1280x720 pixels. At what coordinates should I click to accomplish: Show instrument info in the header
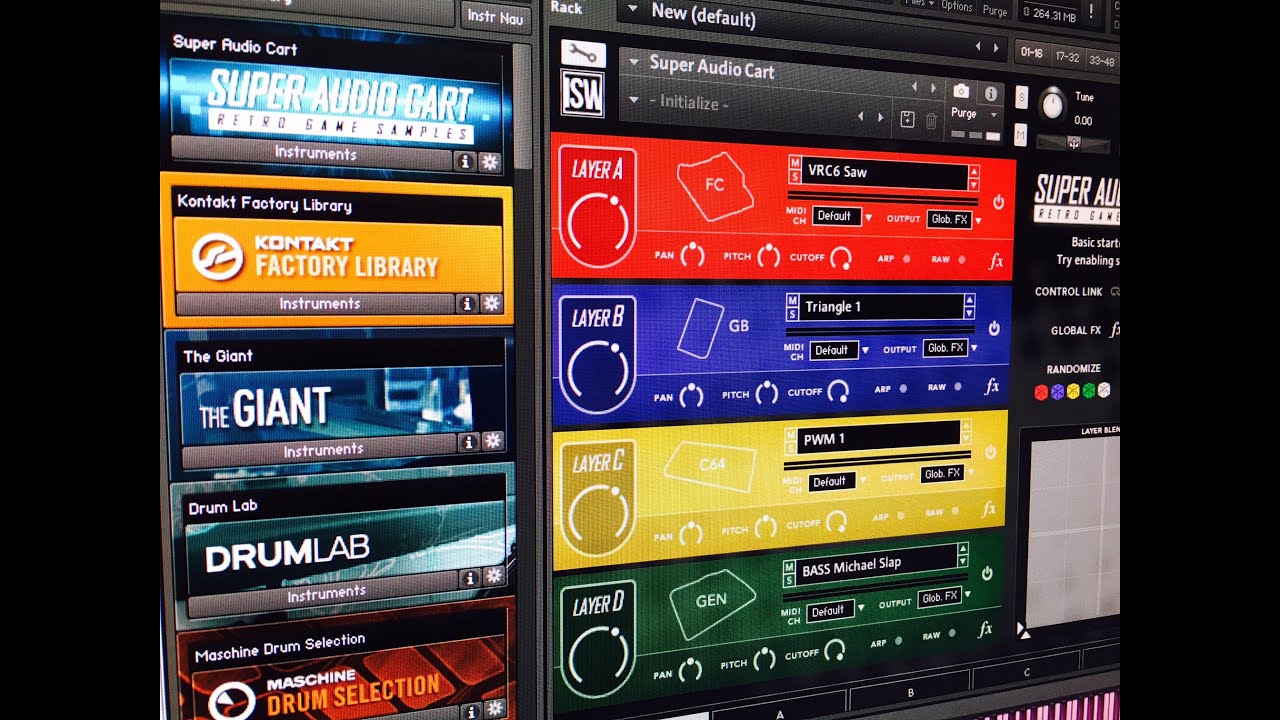[990, 94]
